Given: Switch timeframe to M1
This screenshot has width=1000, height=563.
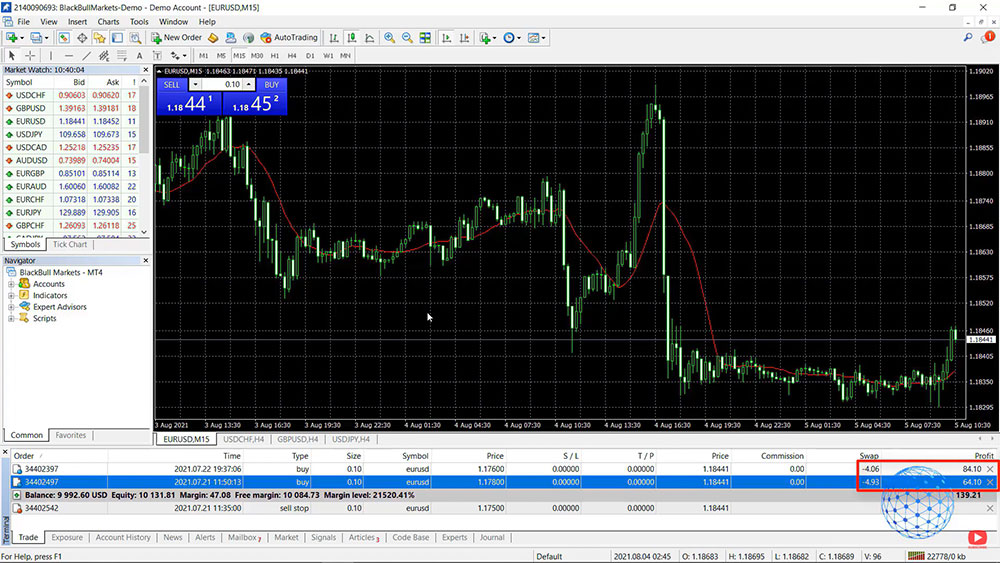Looking at the screenshot, I should pyautogui.click(x=203, y=55).
